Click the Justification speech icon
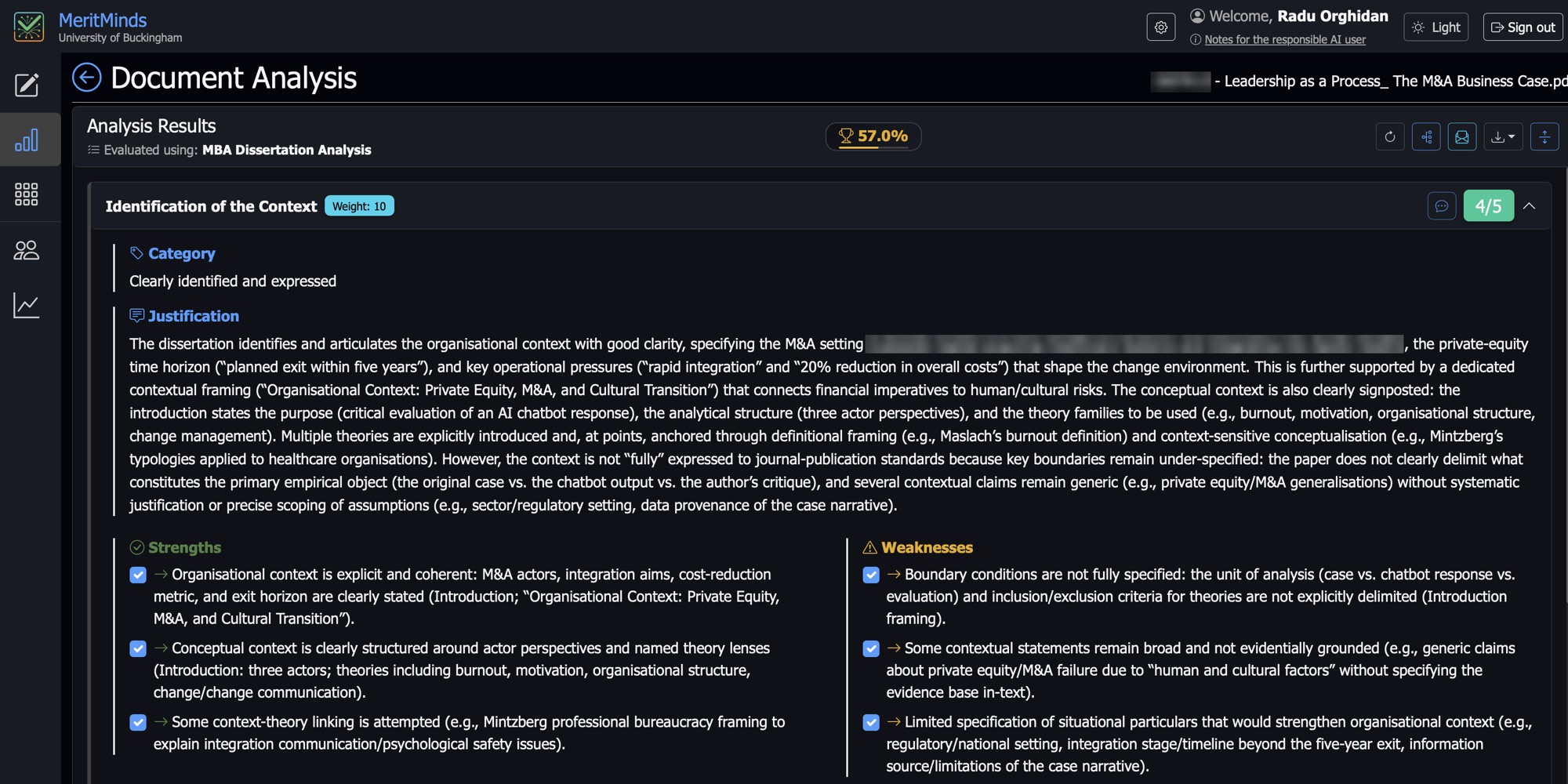The height and width of the screenshot is (784, 1568). point(137,315)
